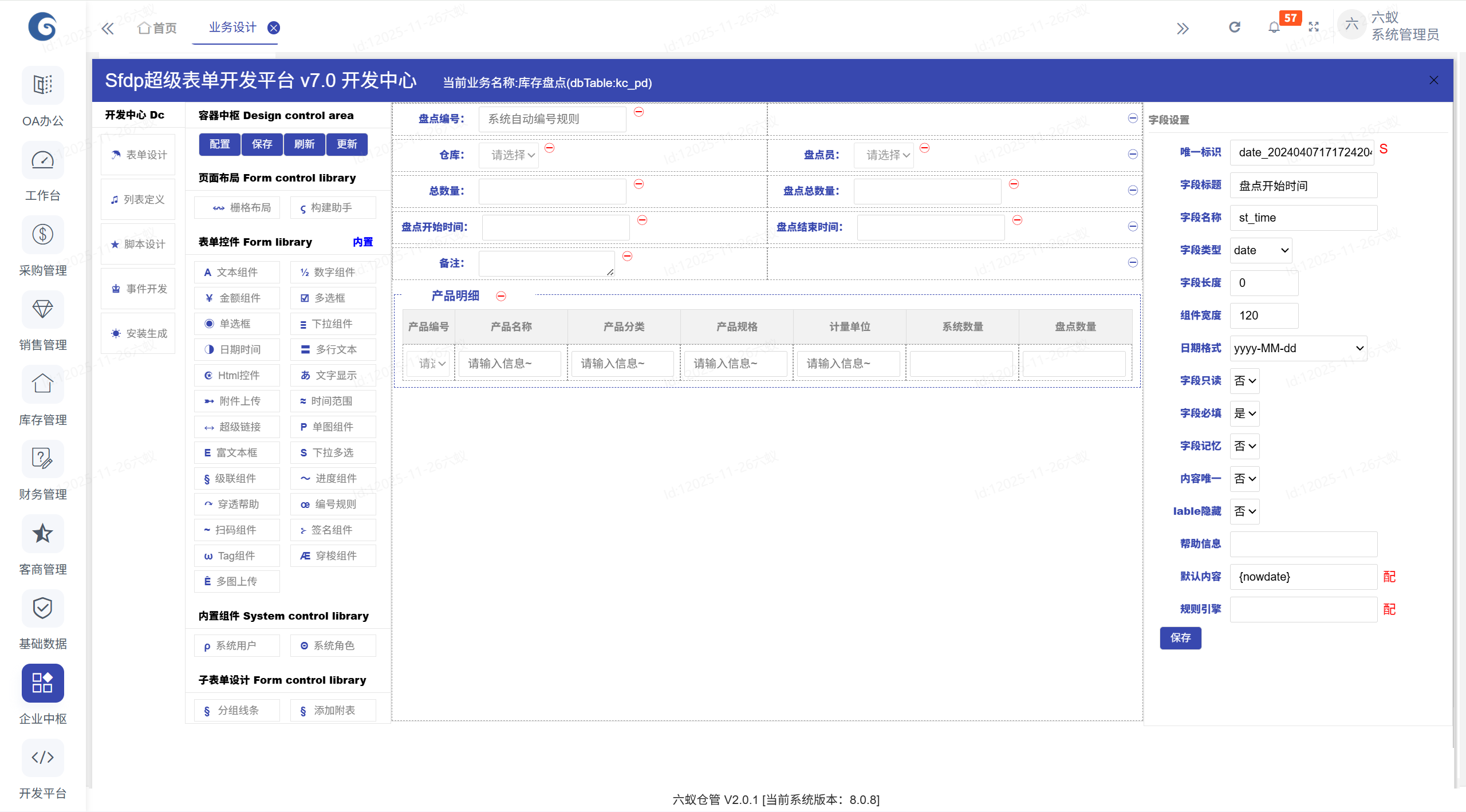Screen dimensions: 1466x812
Task: Open the 字段类型 date dropdown
Action: click(1260, 250)
